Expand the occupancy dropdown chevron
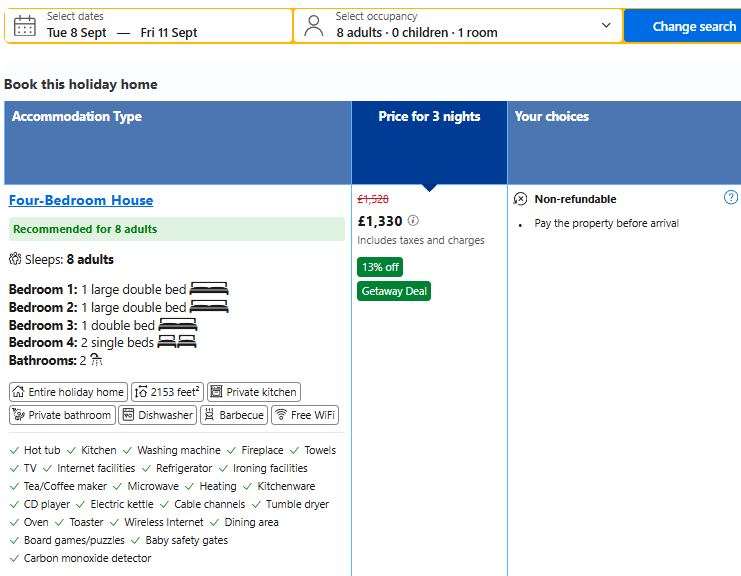Image resolution: width=741 pixels, height=576 pixels. click(606, 25)
